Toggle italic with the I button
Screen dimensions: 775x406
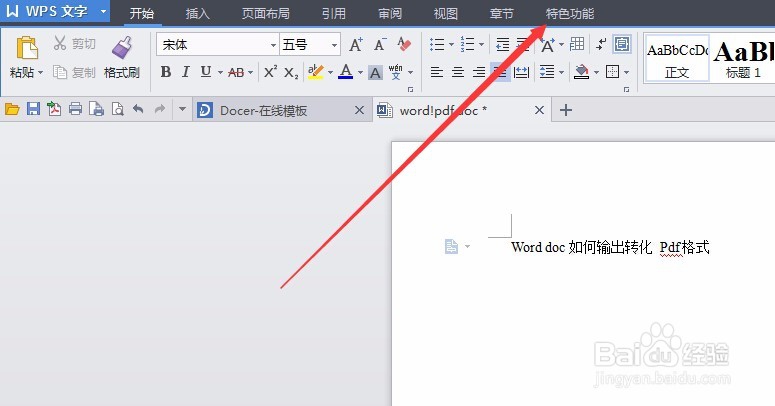tap(185, 72)
